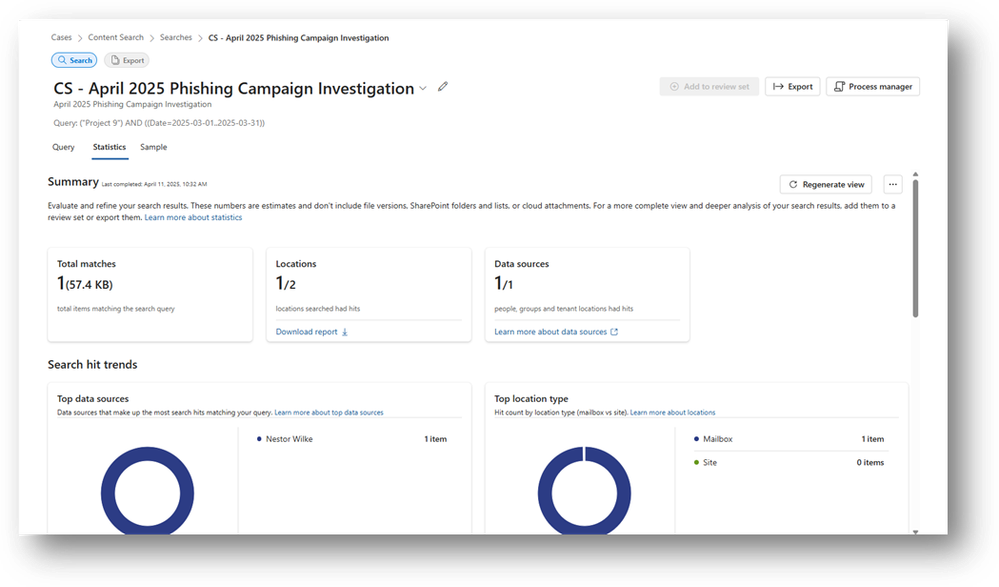Click Regenerate view button

(x=826, y=184)
